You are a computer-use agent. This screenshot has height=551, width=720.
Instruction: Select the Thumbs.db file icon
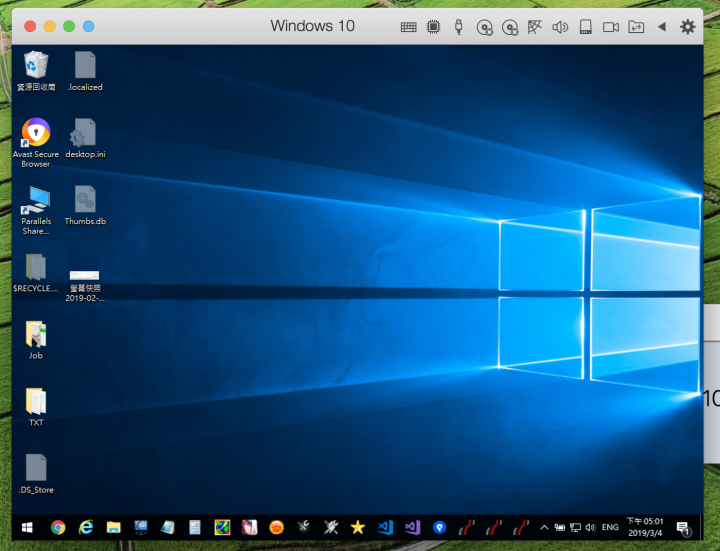click(85, 205)
